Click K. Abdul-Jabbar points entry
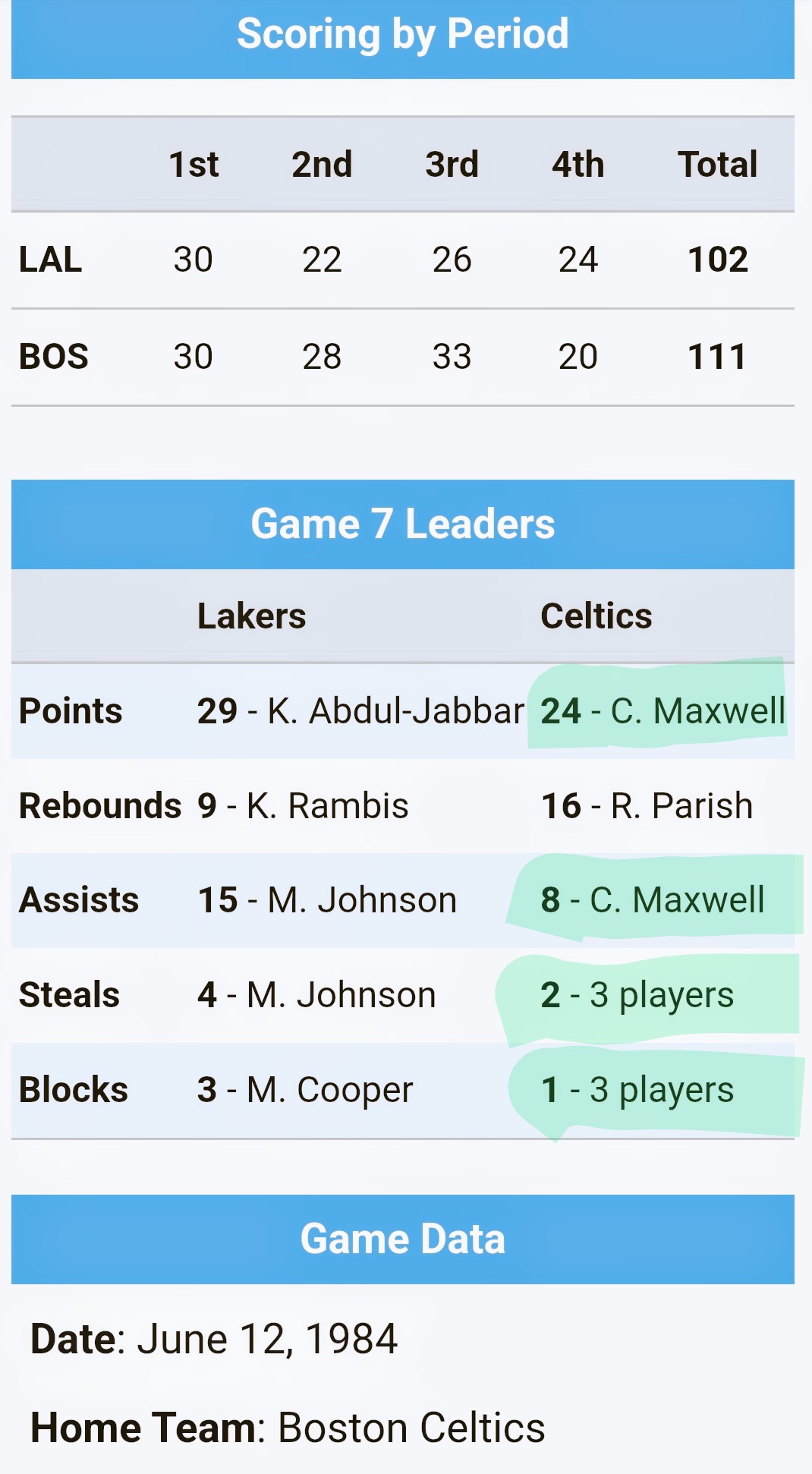The width and height of the screenshot is (812, 1474). [361, 711]
